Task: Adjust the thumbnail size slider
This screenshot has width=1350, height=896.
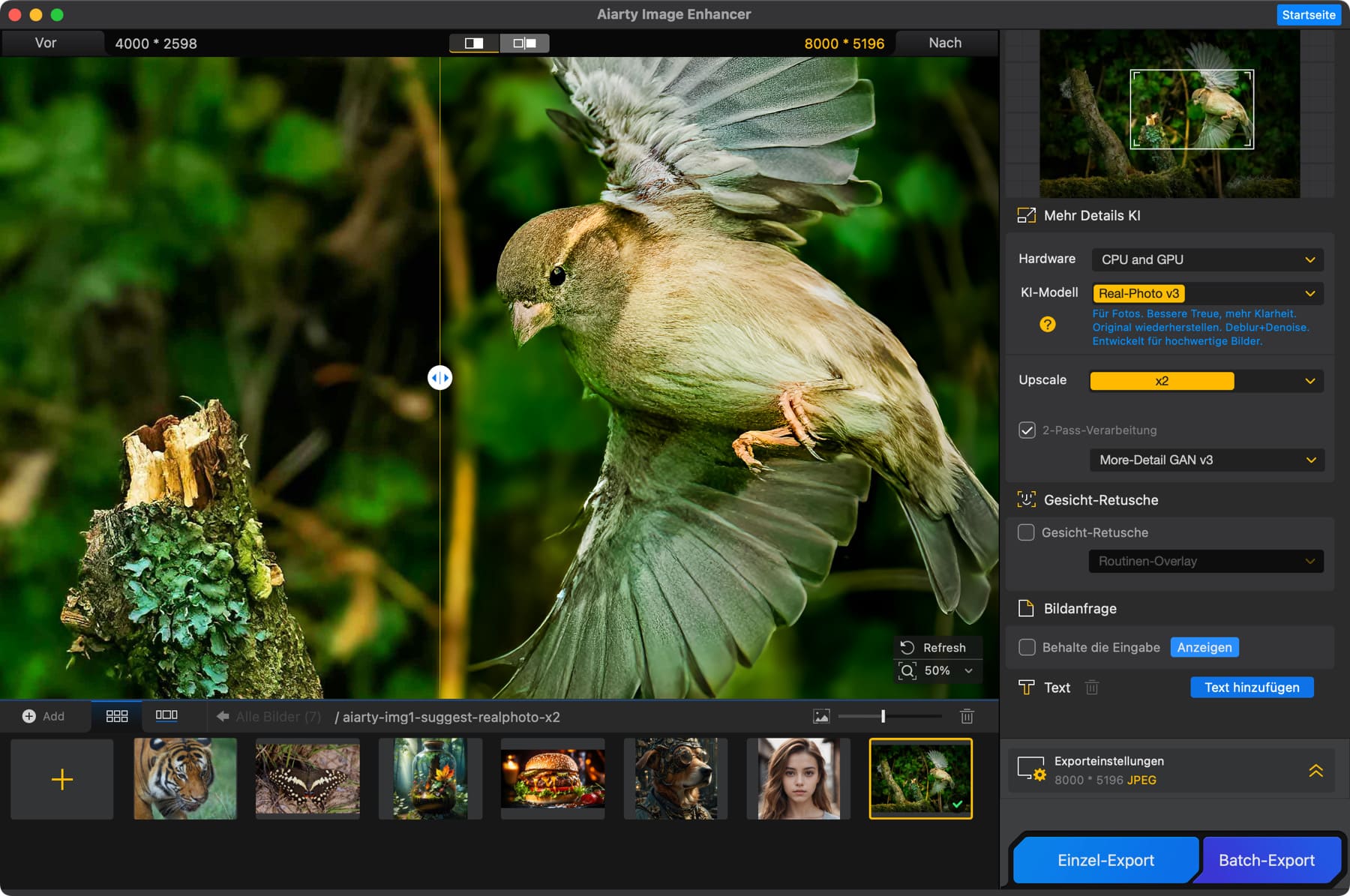Action: click(x=883, y=716)
